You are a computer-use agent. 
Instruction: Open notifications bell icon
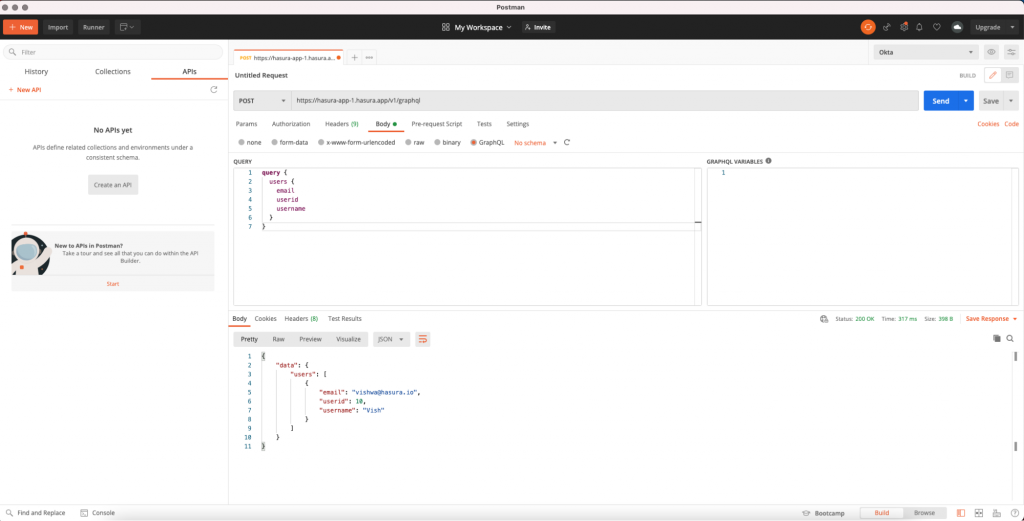click(920, 27)
